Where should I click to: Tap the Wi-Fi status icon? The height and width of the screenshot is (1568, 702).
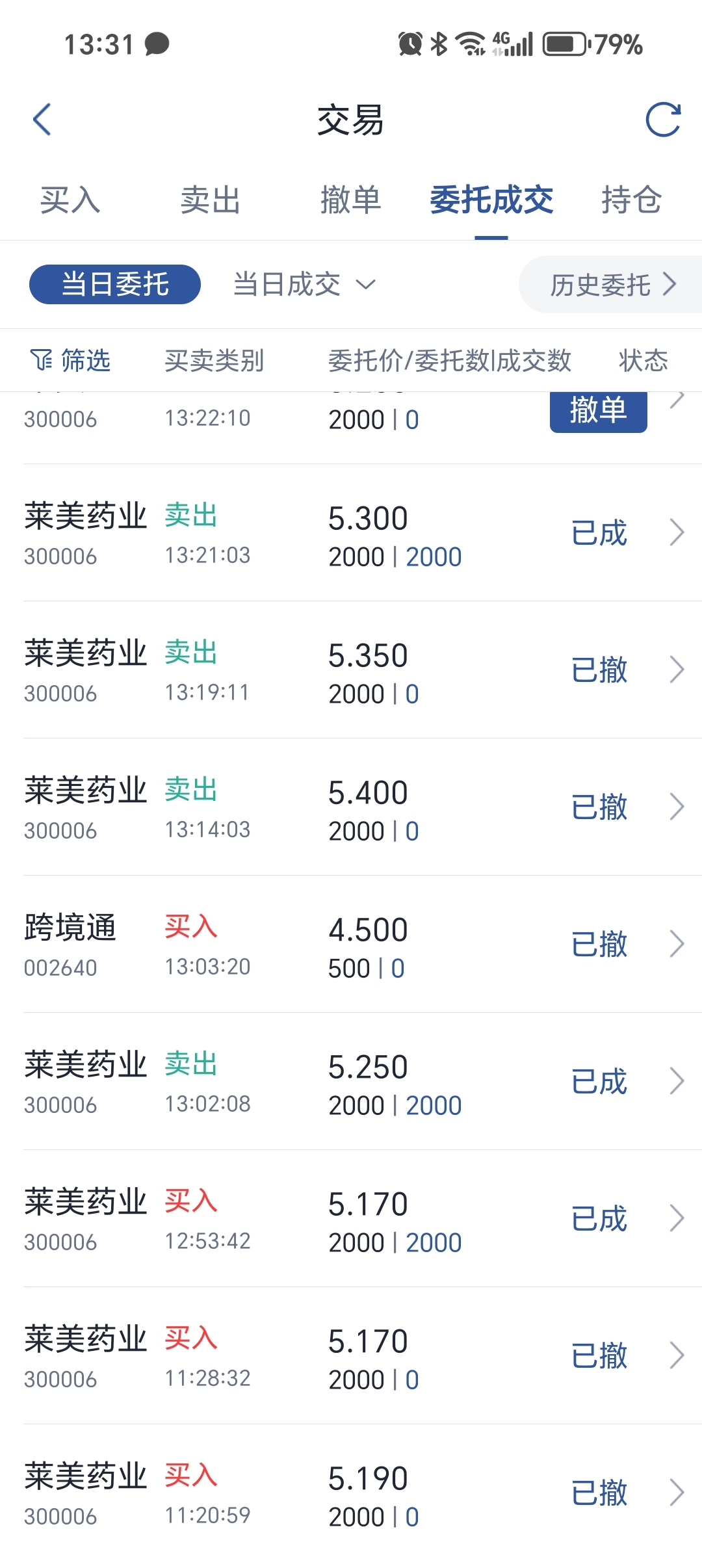pos(470,44)
